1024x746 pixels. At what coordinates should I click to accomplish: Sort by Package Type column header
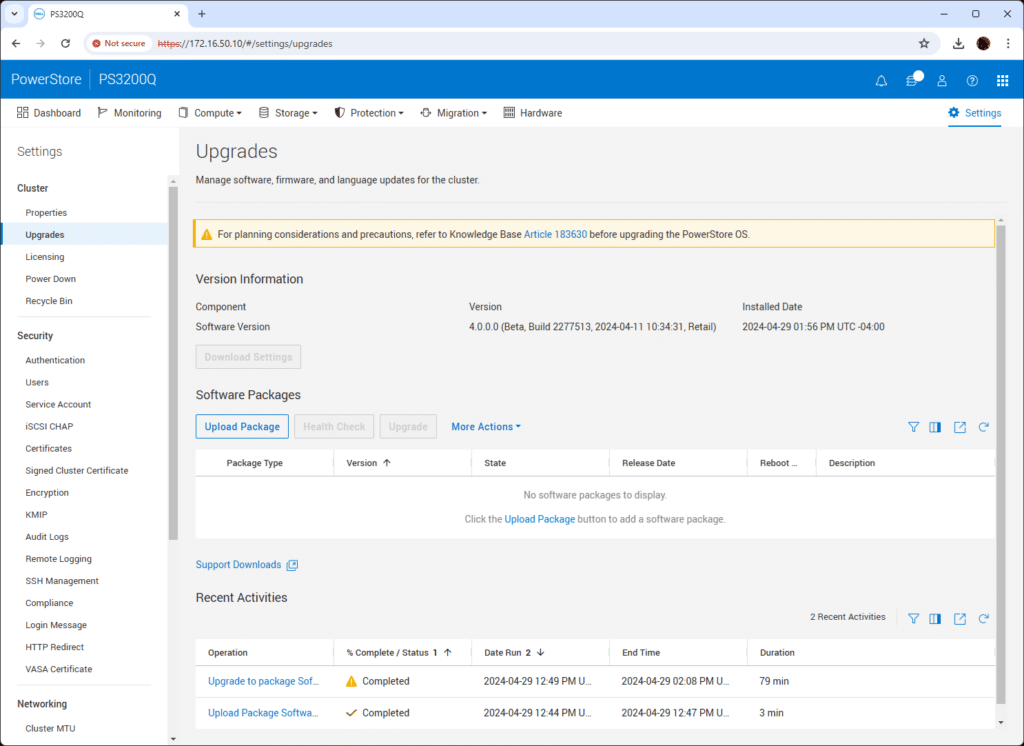click(255, 463)
